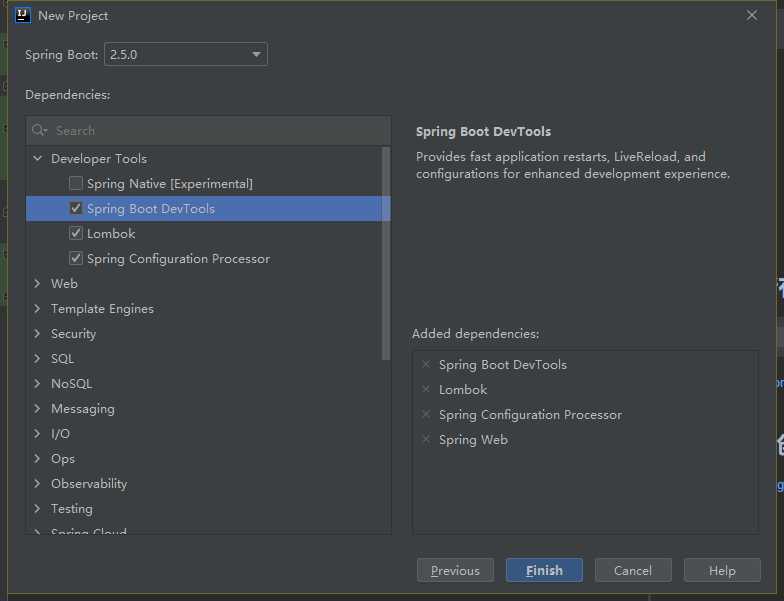Go back with the Previous button

455,570
